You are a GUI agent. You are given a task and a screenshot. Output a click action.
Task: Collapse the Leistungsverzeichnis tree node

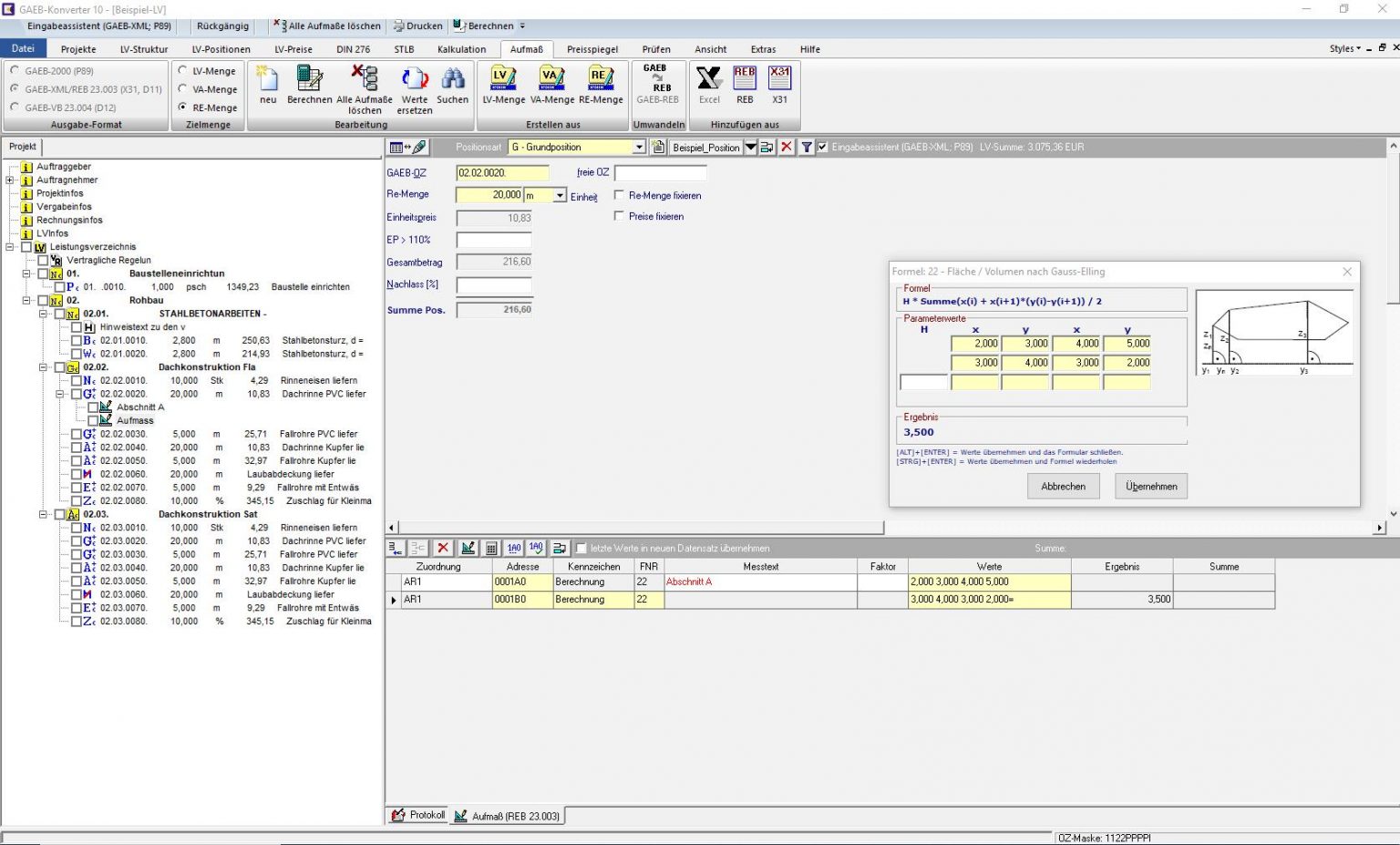coord(10,247)
